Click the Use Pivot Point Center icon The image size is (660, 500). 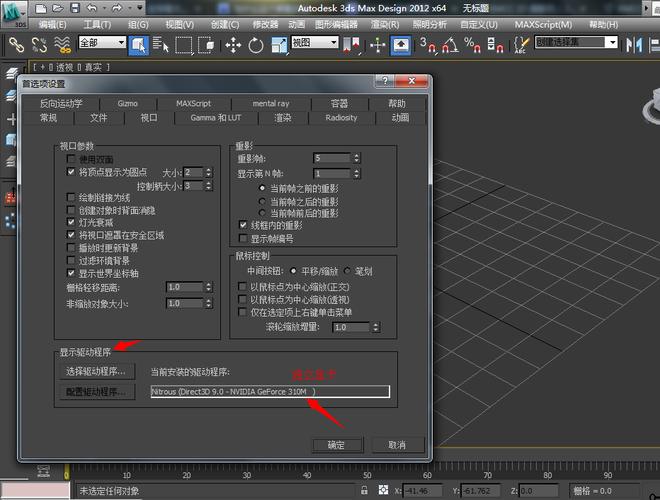pyautogui.click(x=351, y=45)
